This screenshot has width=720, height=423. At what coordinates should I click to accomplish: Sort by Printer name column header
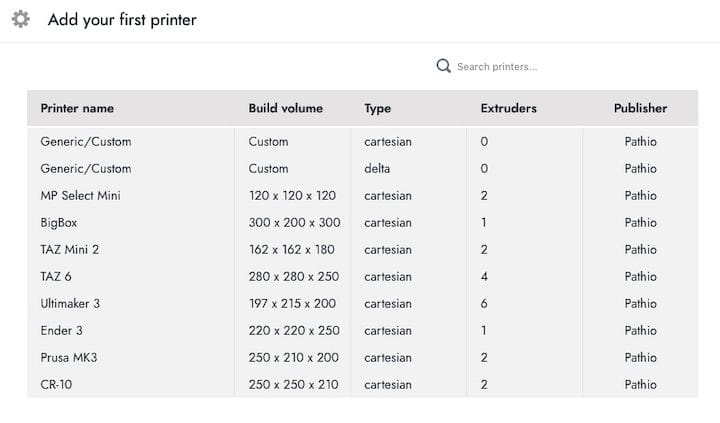pos(77,108)
